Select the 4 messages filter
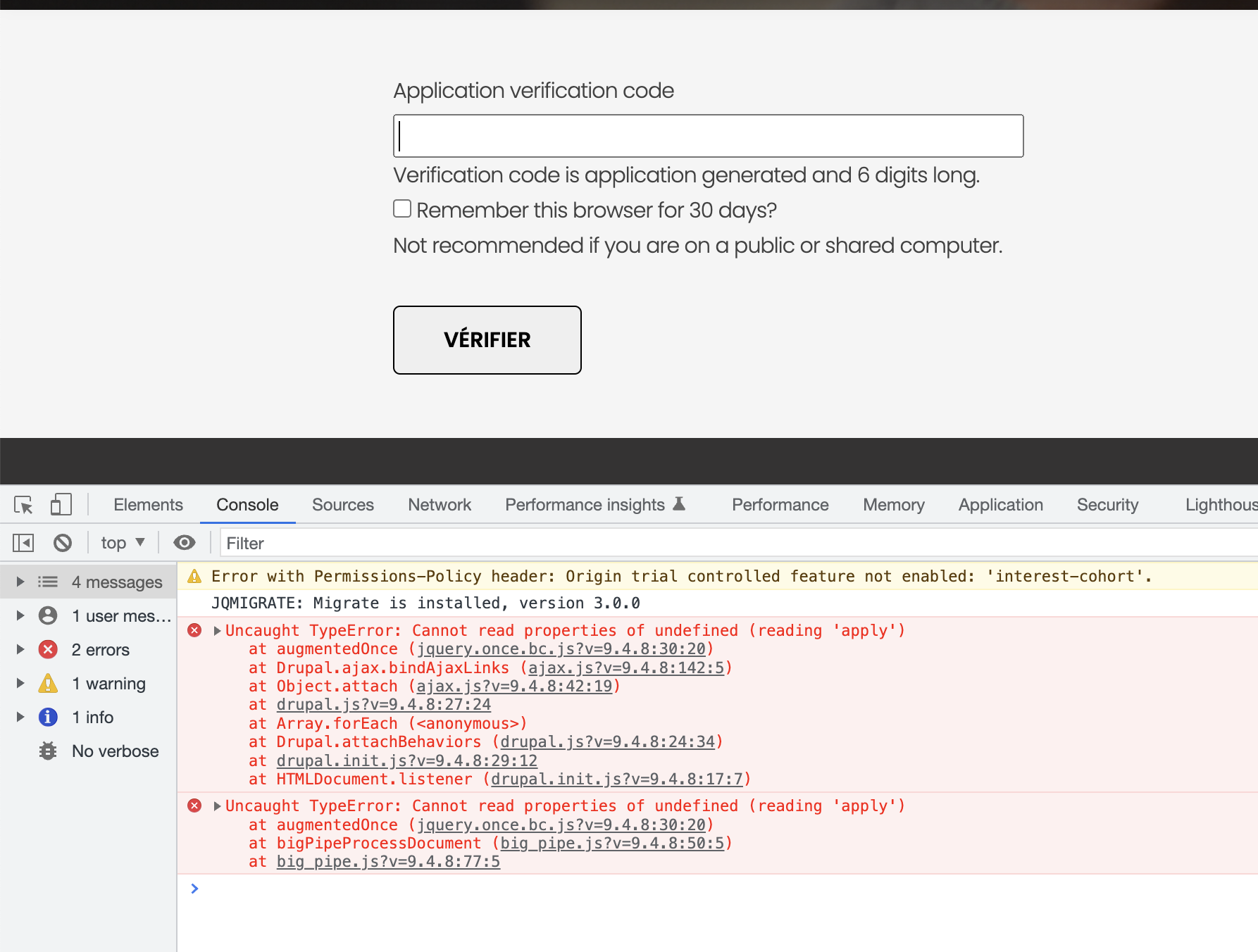Viewport: 1258px width, 952px height. 116,582
